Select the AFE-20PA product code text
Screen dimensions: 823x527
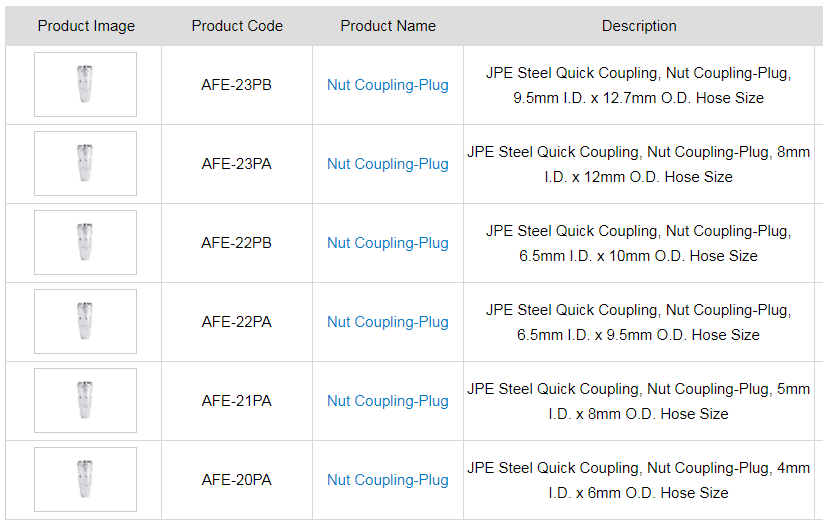(236, 480)
